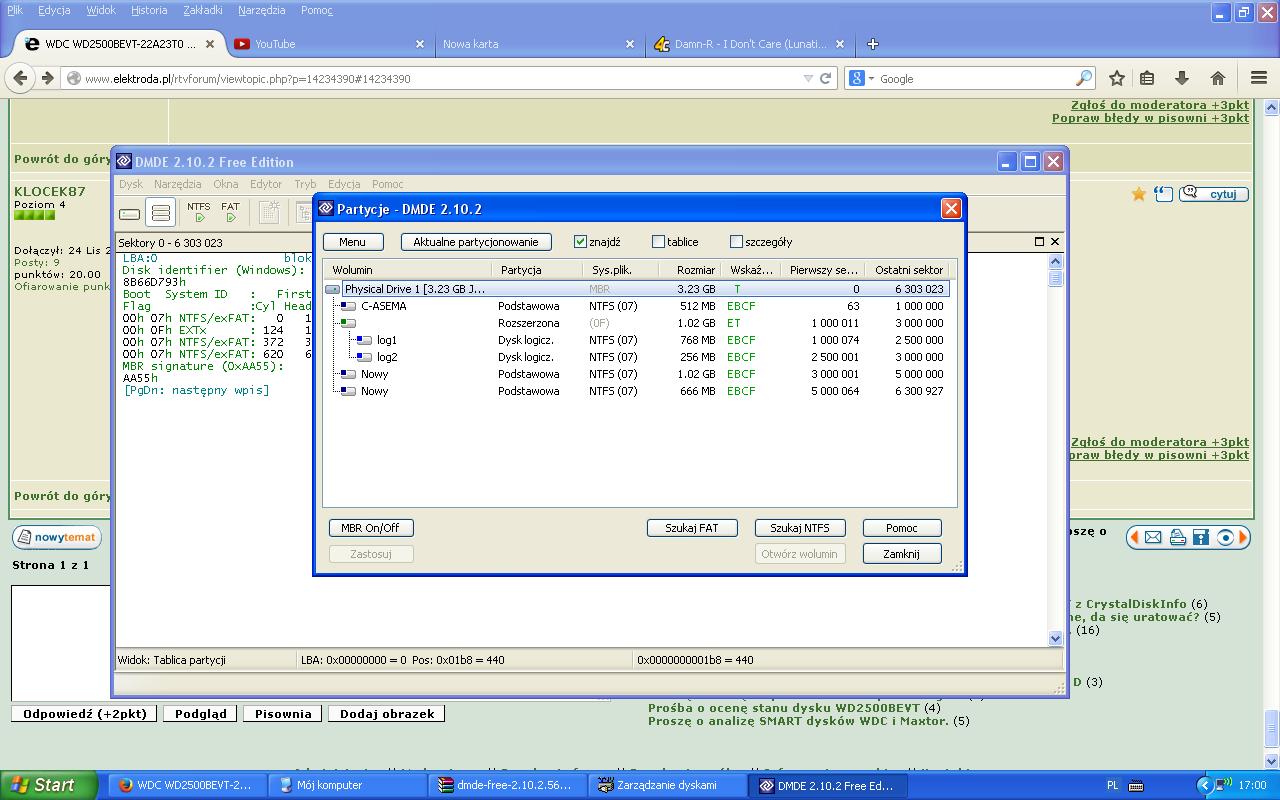The width and height of the screenshot is (1280, 800).
Task: Click the Szukaj FAT button
Action: 692,528
